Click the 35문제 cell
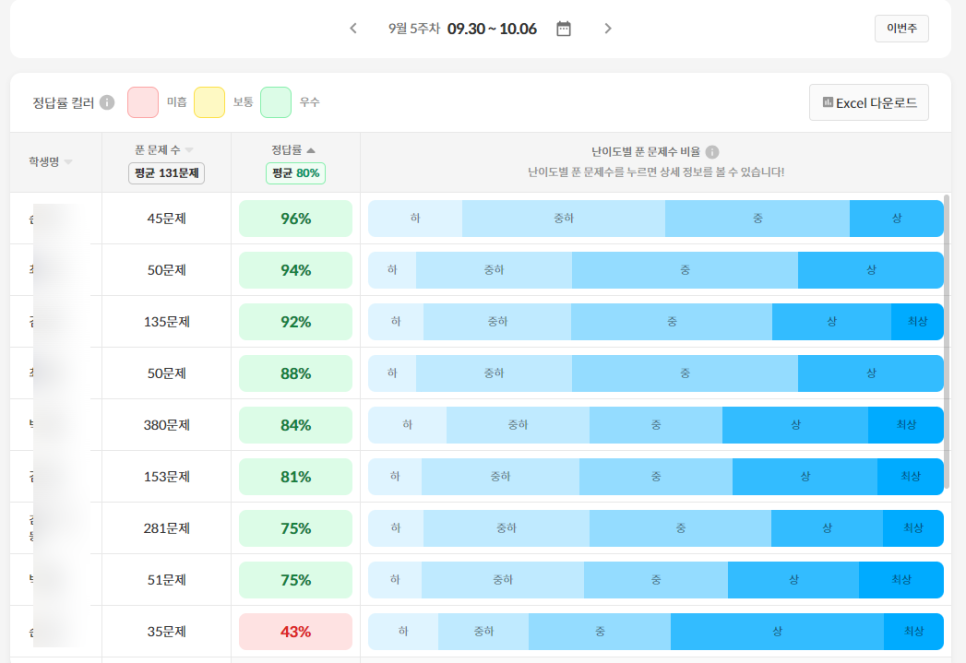This screenshot has width=966, height=663. (x=166, y=632)
